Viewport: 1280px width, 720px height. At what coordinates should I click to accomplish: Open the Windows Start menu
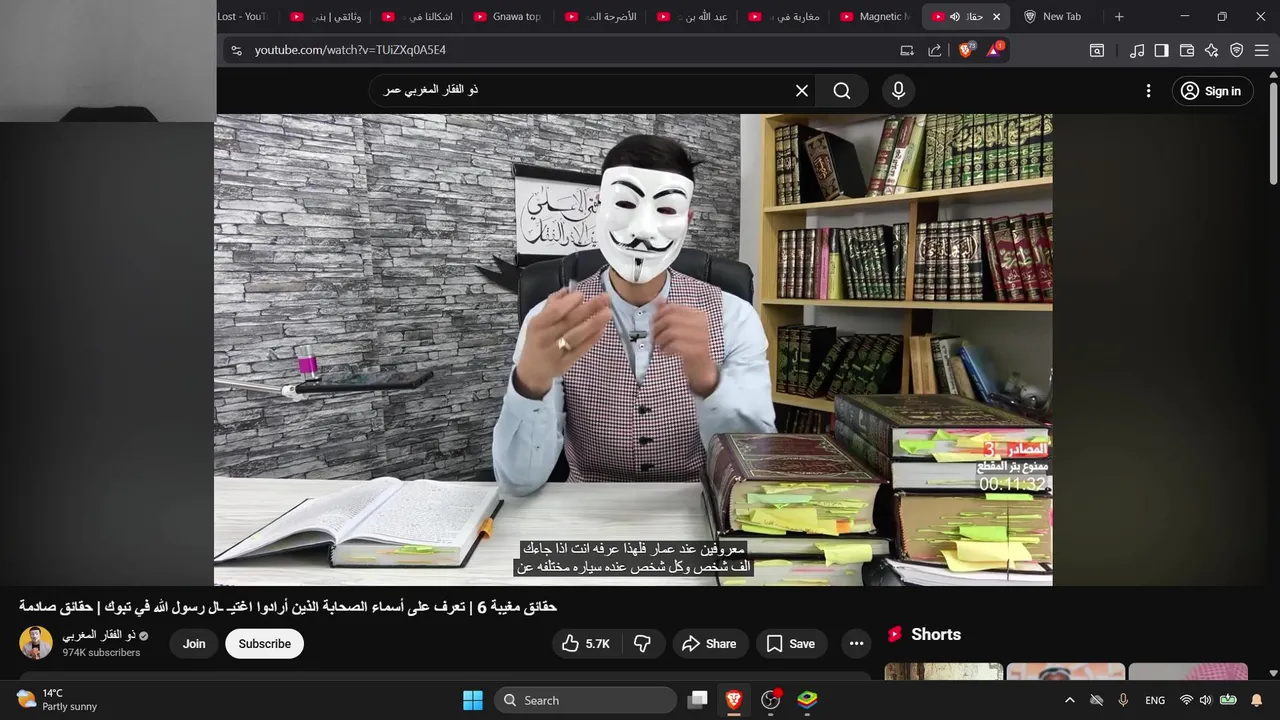(x=473, y=700)
